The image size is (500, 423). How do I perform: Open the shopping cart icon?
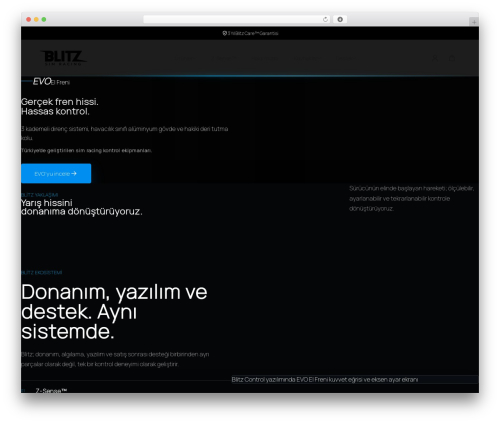[x=452, y=58]
